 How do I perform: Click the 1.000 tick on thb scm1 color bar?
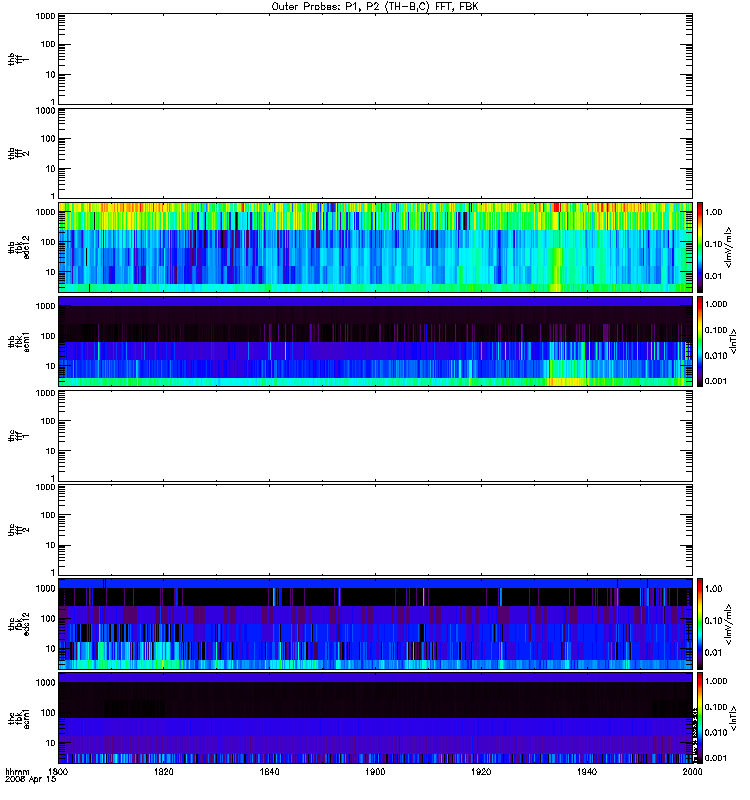pos(716,304)
